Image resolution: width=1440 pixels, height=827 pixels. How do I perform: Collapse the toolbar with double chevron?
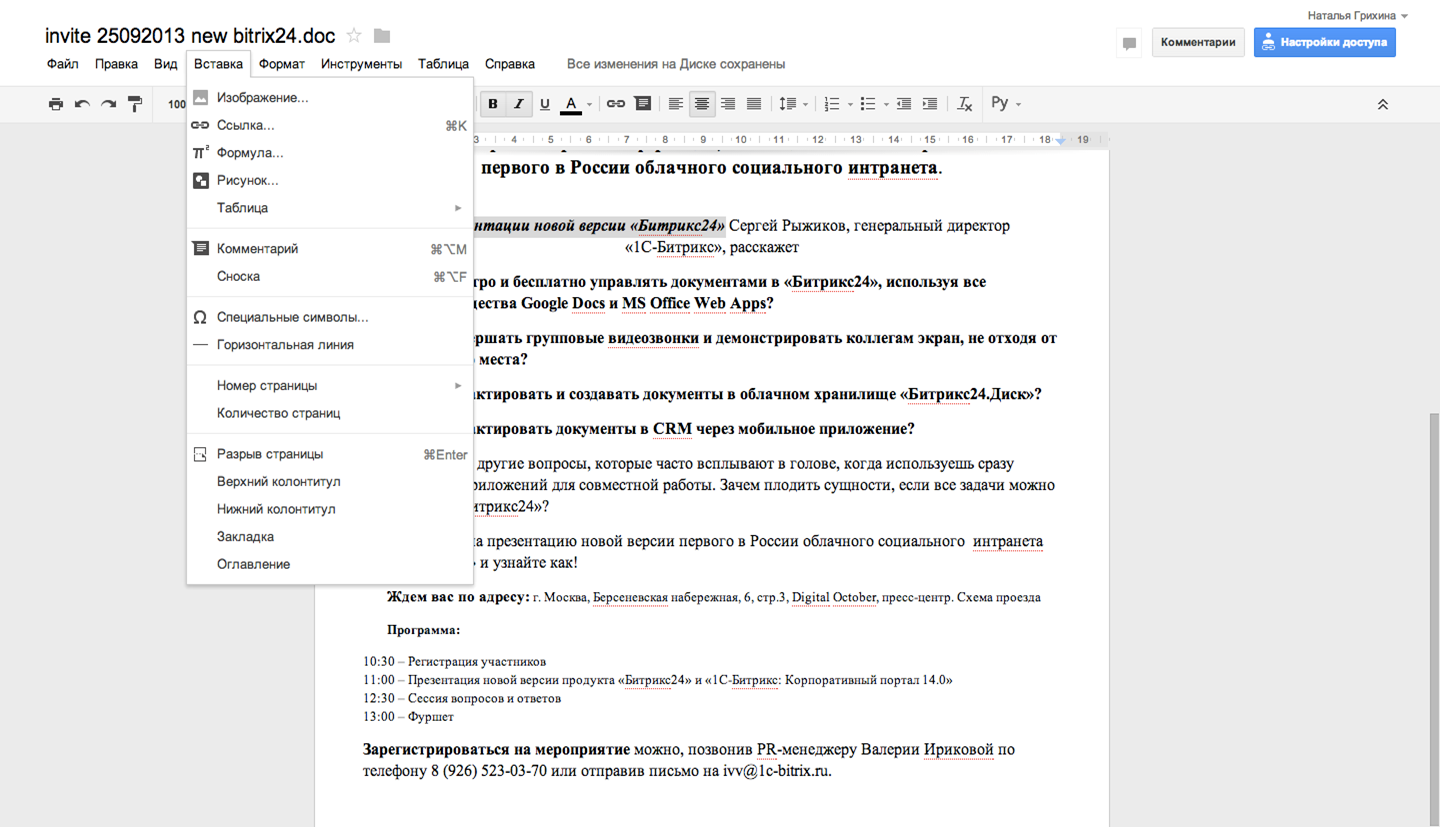pyautogui.click(x=1383, y=104)
